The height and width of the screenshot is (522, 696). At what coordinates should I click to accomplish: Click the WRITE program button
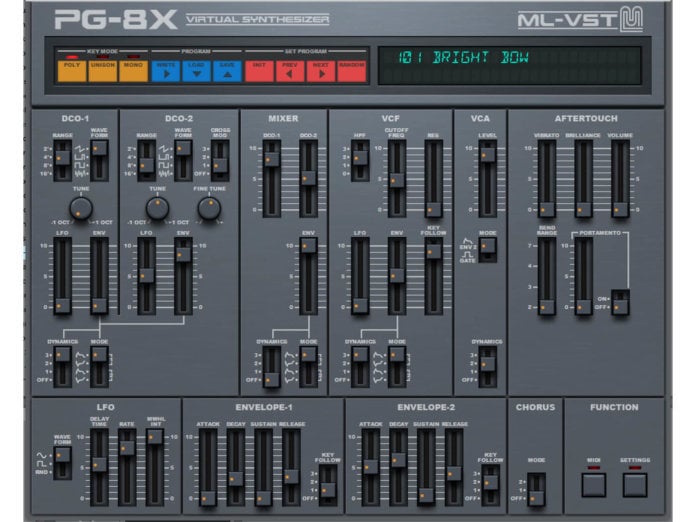(165, 68)
